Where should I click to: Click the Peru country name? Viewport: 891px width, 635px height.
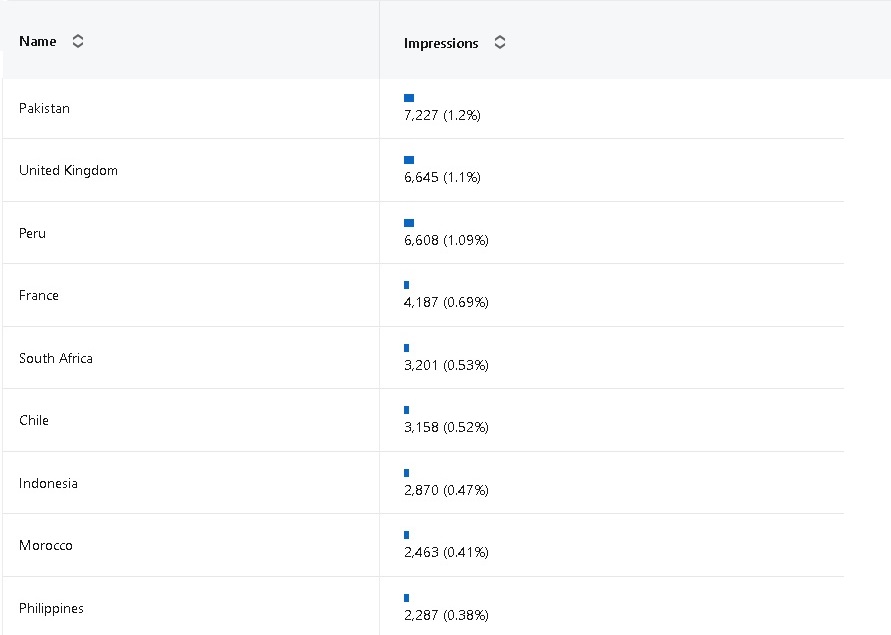click(x=32, y=233)
